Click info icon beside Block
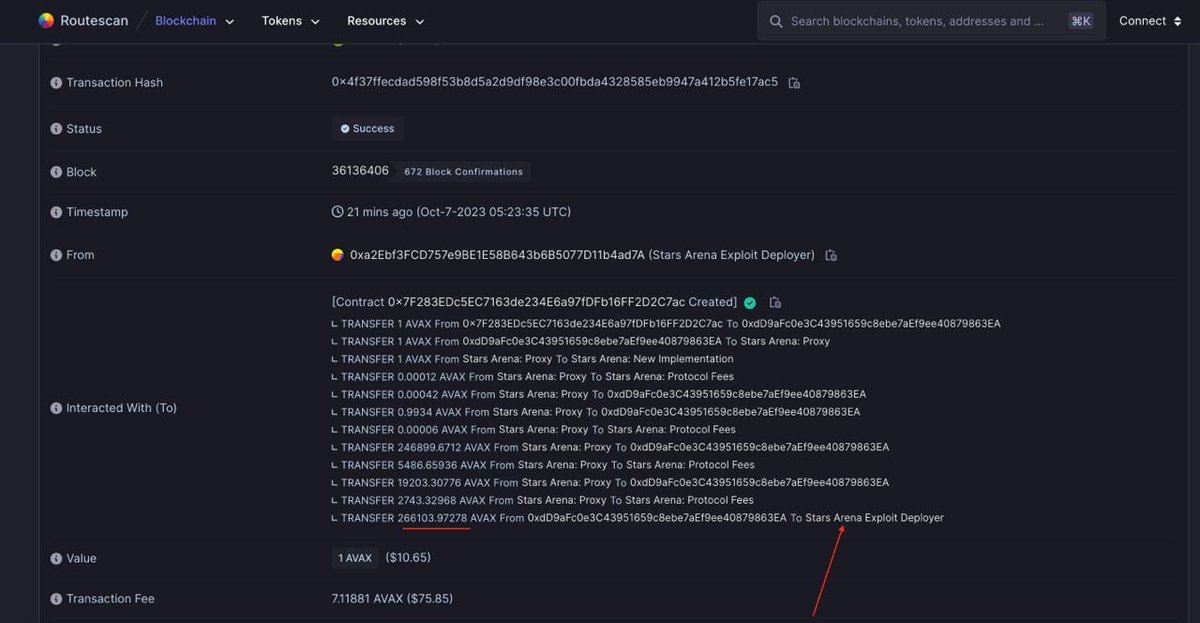 click(x=56, y=172)
